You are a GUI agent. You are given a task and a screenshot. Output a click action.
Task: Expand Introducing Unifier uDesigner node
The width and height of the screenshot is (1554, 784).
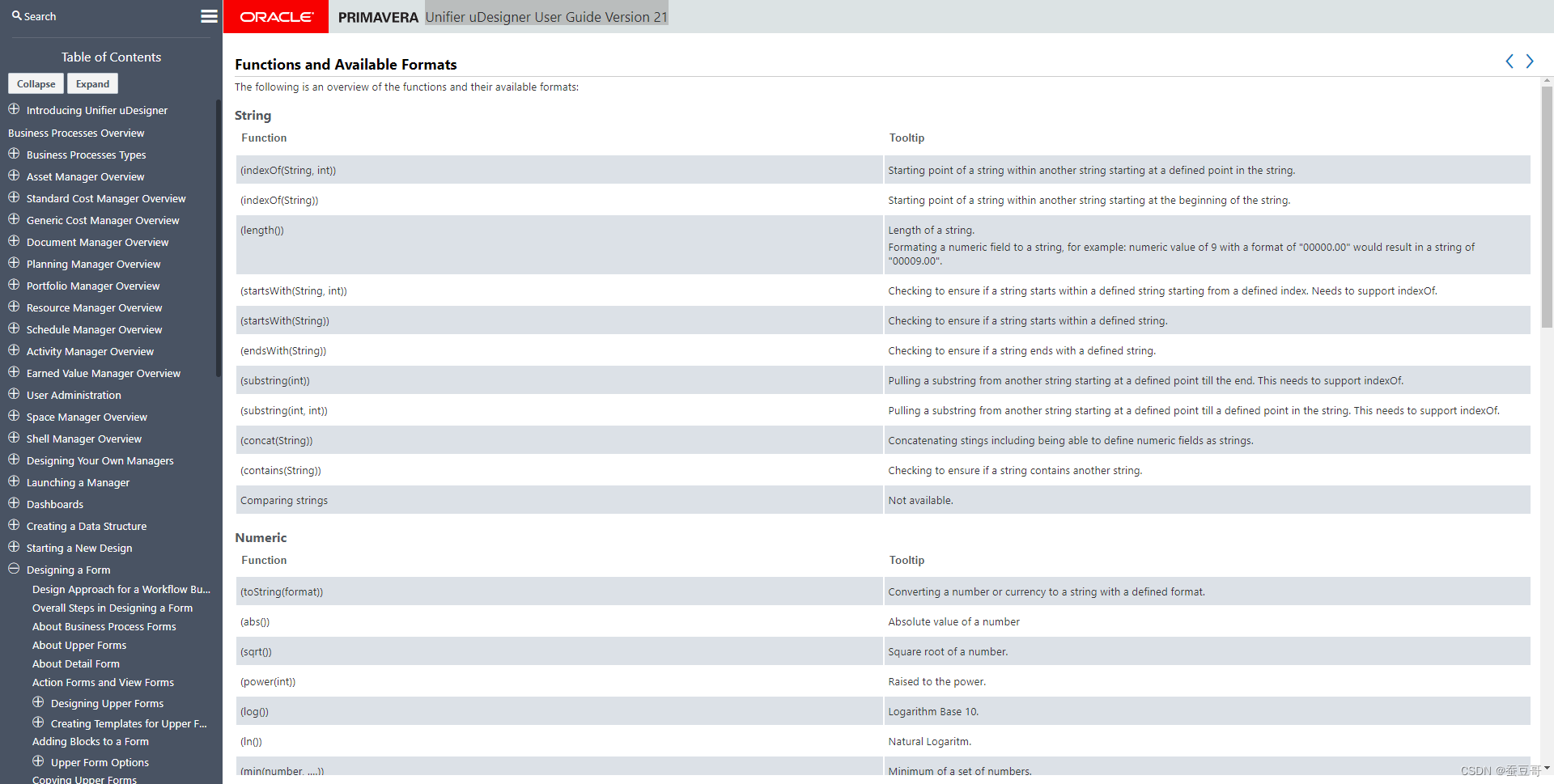pyautogui.click(x=14, y=109)
